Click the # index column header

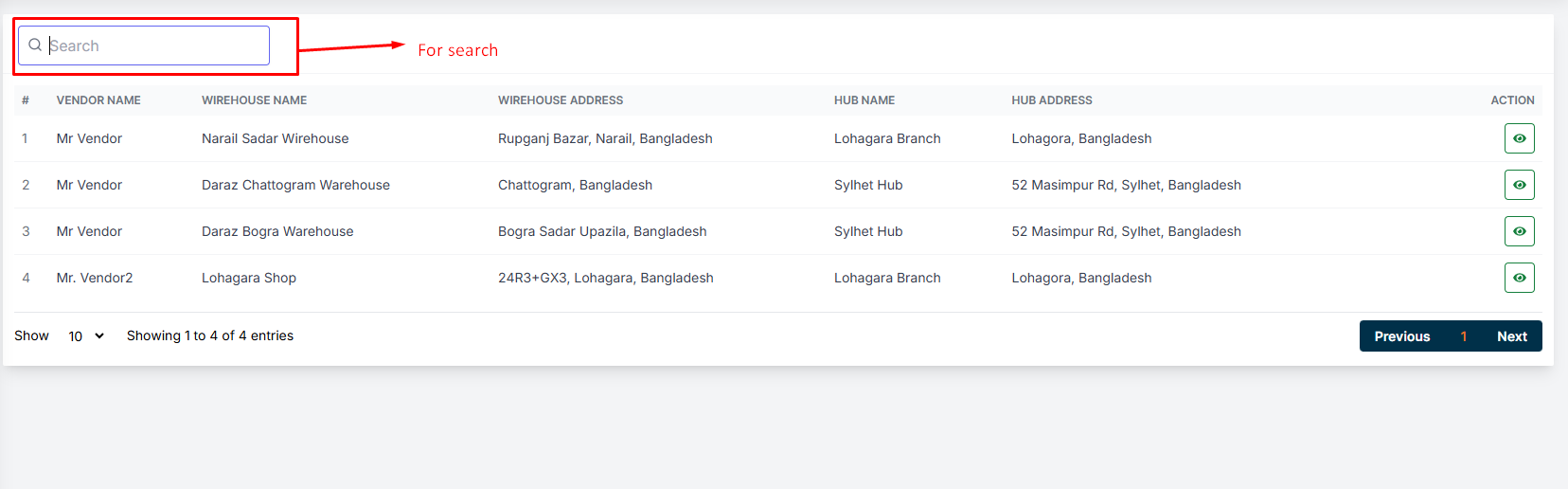point(26,100)
